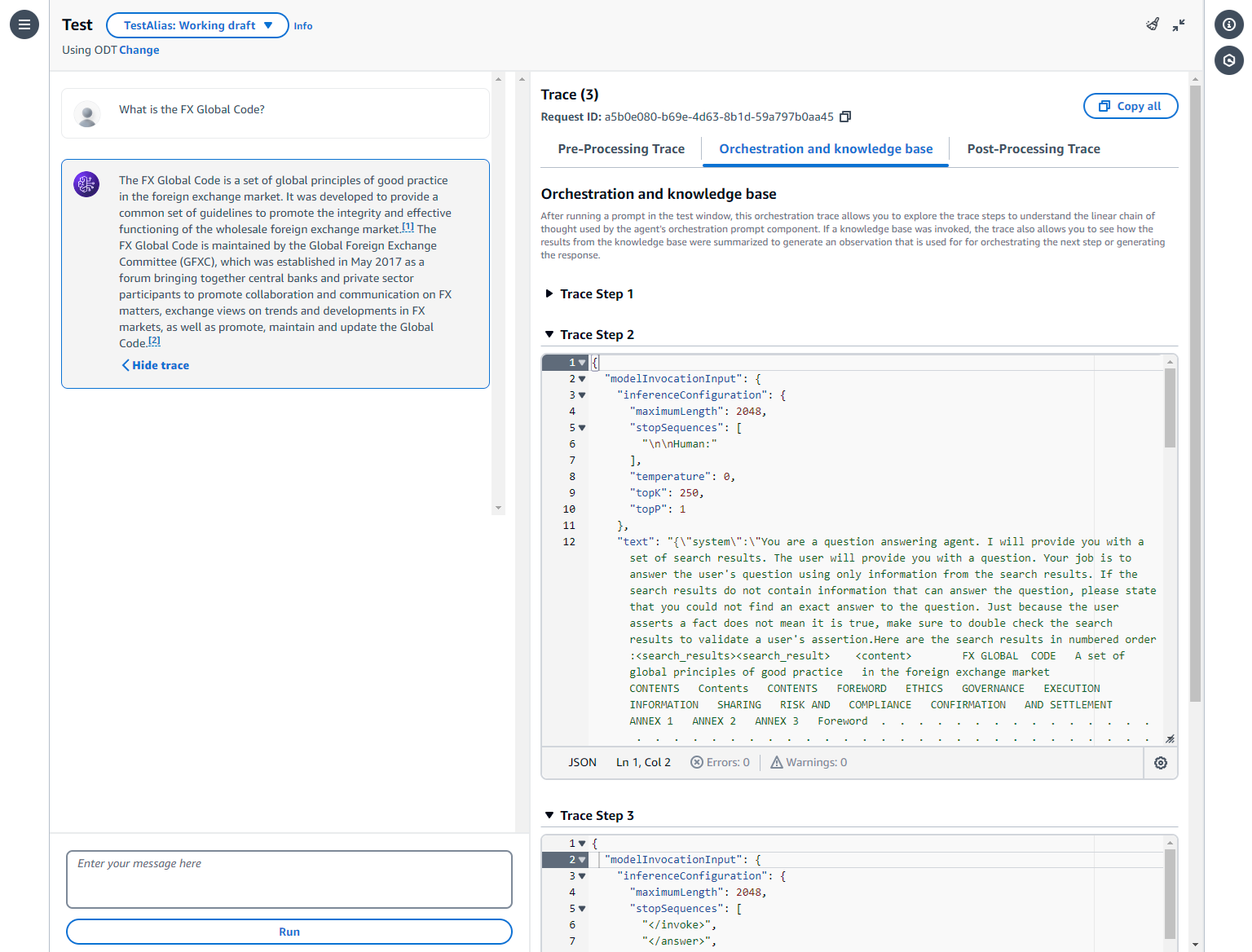Click the Enter your message here field
Image resolution: width=1252 pixels, height=952 pixels.
point(289,879)
